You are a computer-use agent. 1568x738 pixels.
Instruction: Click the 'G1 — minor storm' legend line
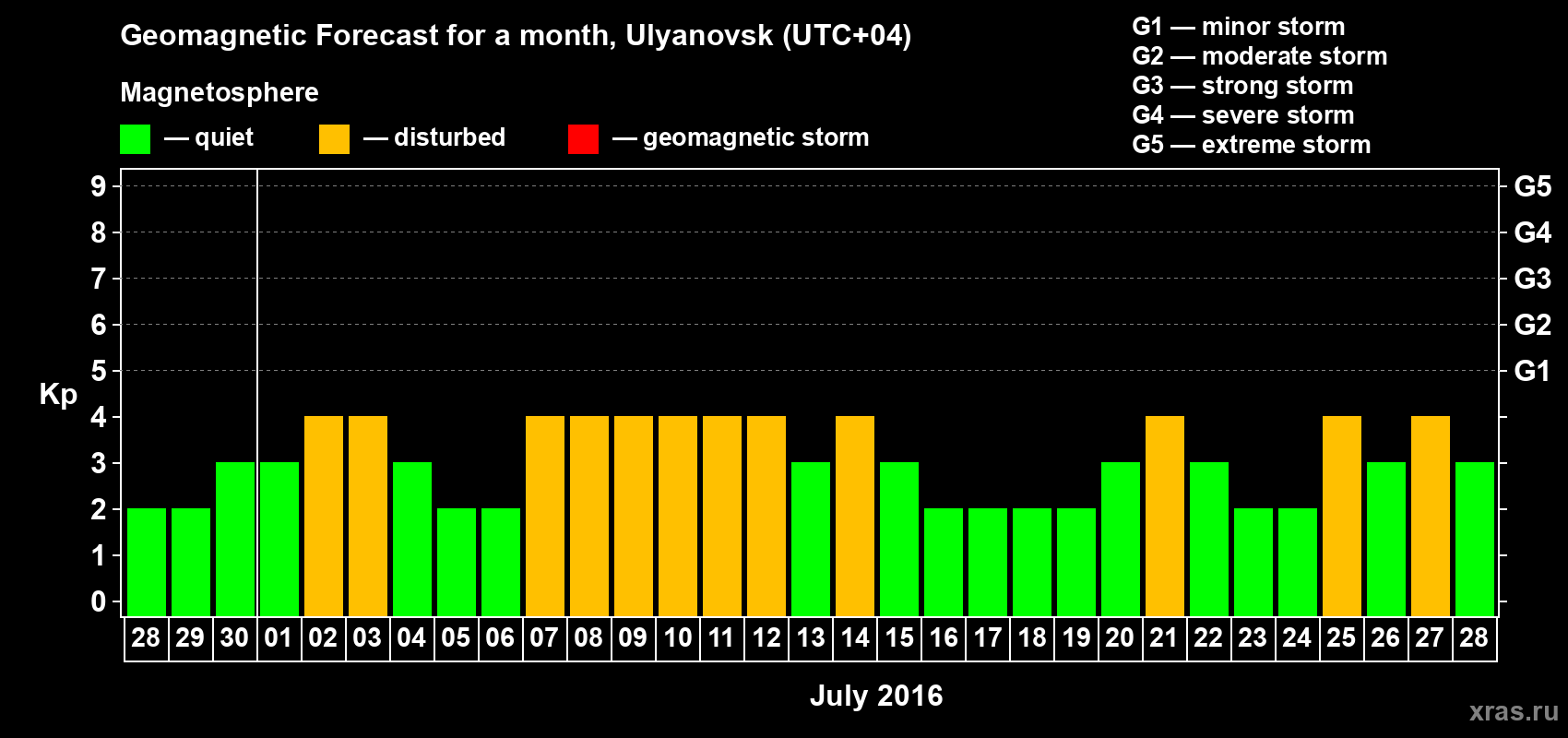click(1238, 27)
